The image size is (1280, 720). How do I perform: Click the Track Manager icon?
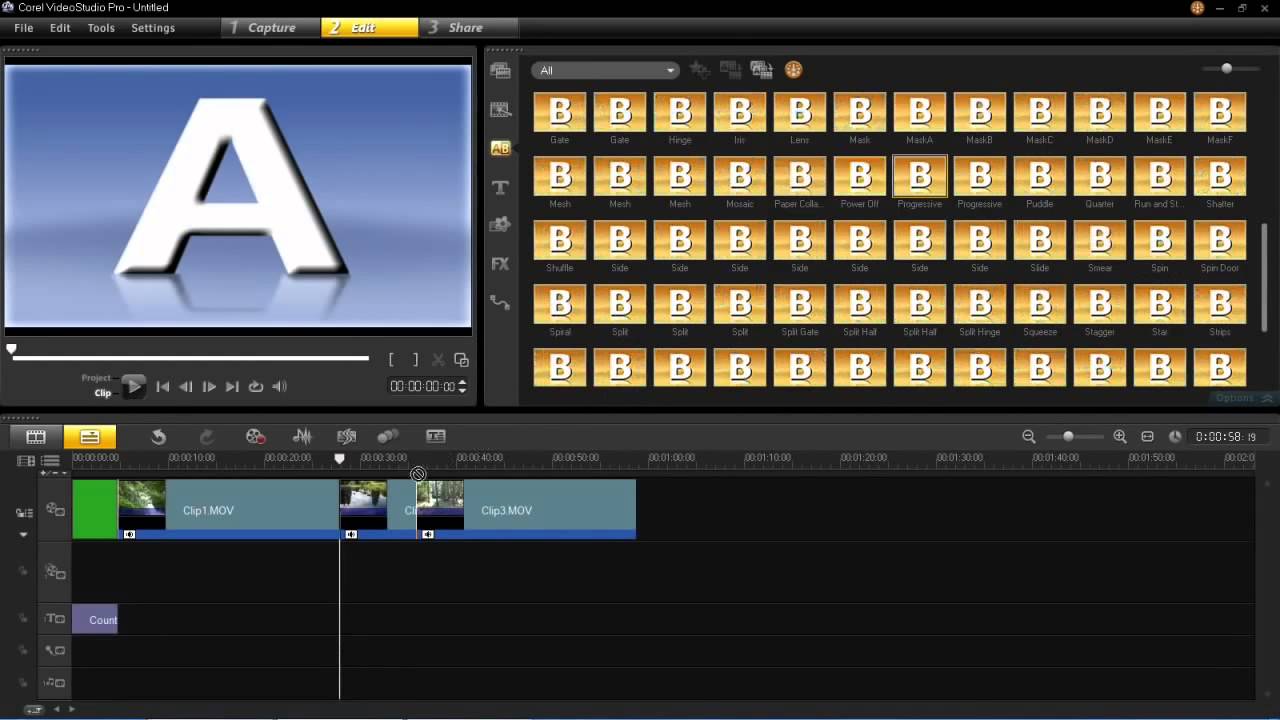[x=50, y=460]
